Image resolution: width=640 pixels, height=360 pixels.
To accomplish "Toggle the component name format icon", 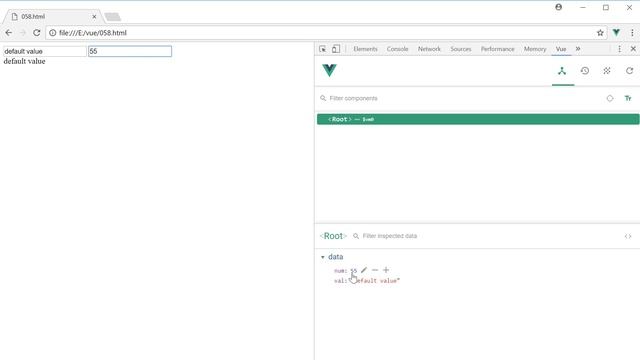I will tap(628, 98).
